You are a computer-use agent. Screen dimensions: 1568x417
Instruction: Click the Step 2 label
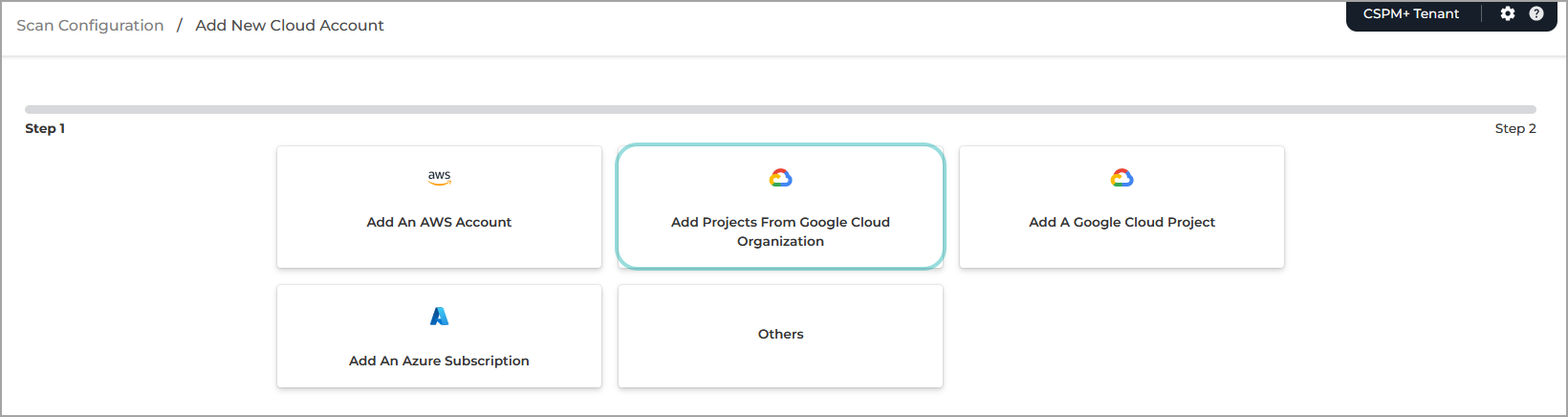tap(1515, 128)
